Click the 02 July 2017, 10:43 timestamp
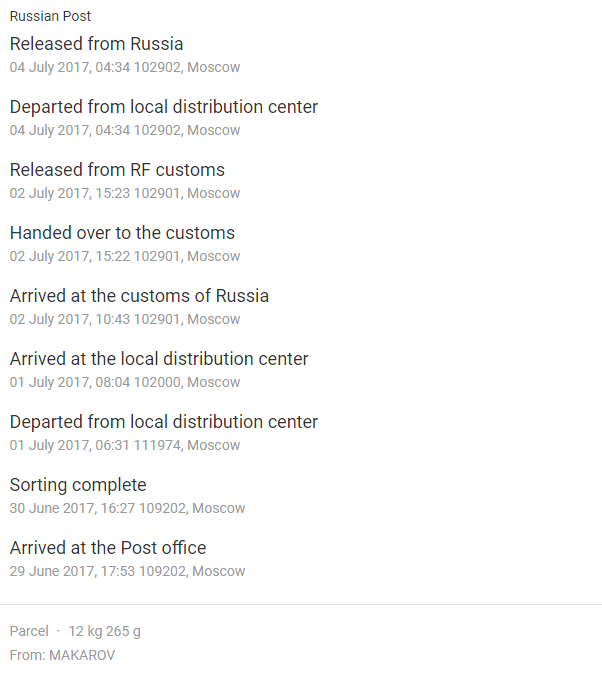 (x=125, y=319)
